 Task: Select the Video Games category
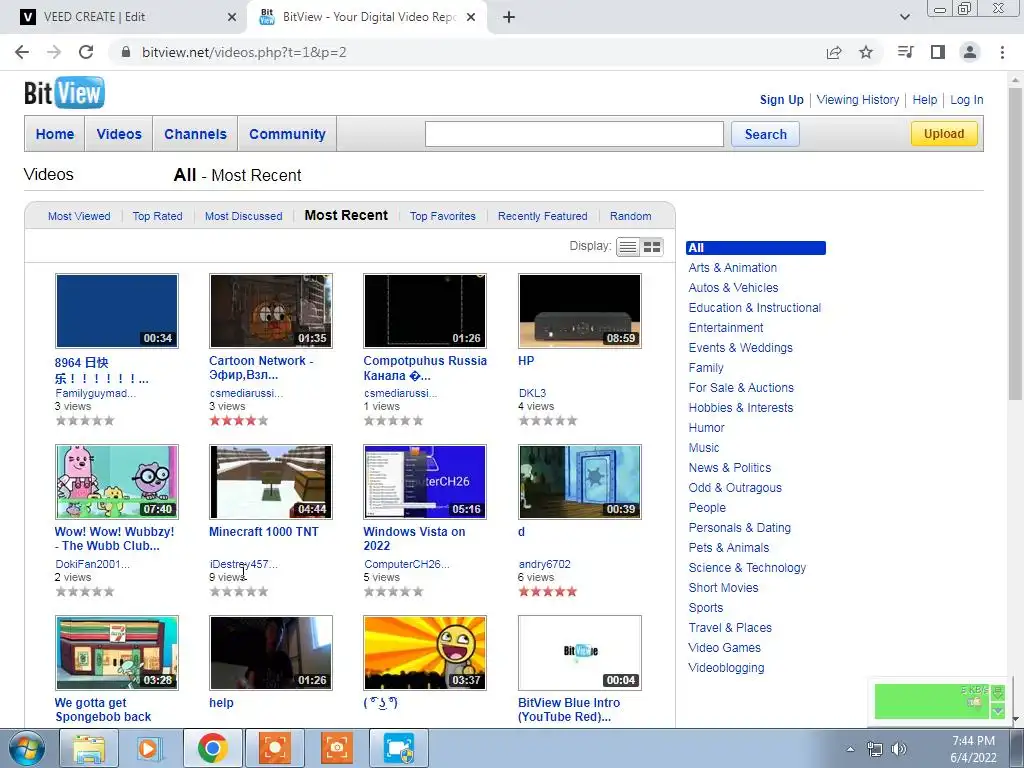(724, 648)
